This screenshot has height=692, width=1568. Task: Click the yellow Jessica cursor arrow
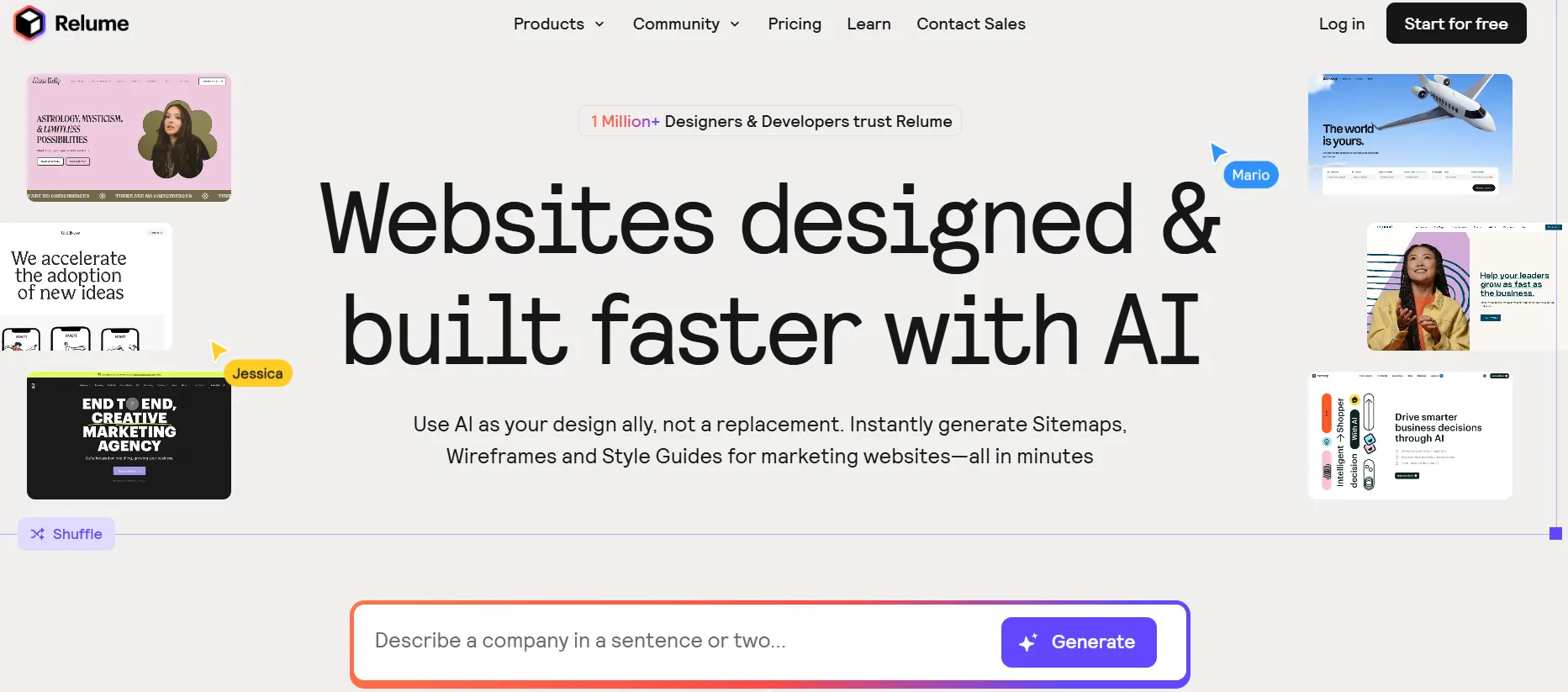click(x=218, y=350)
